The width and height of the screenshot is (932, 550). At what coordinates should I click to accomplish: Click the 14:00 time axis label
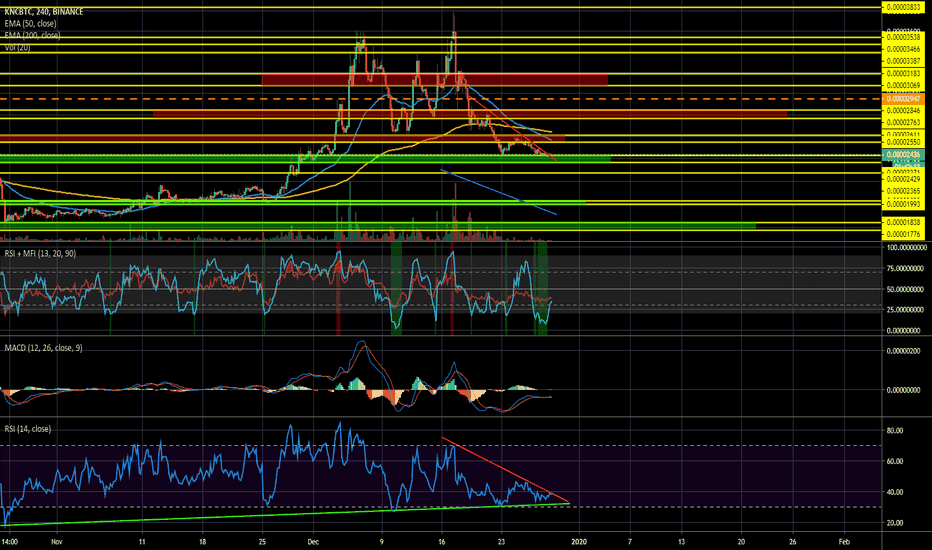coord(10,542)
